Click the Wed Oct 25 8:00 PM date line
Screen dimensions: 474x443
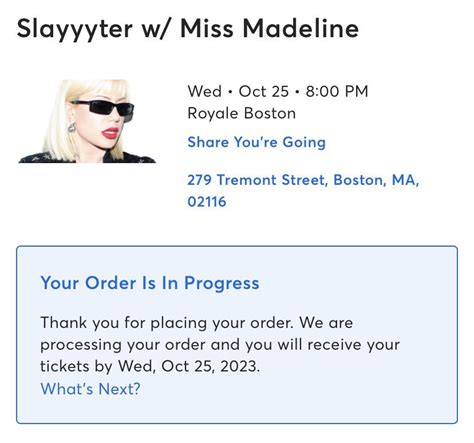coord(278,91)
